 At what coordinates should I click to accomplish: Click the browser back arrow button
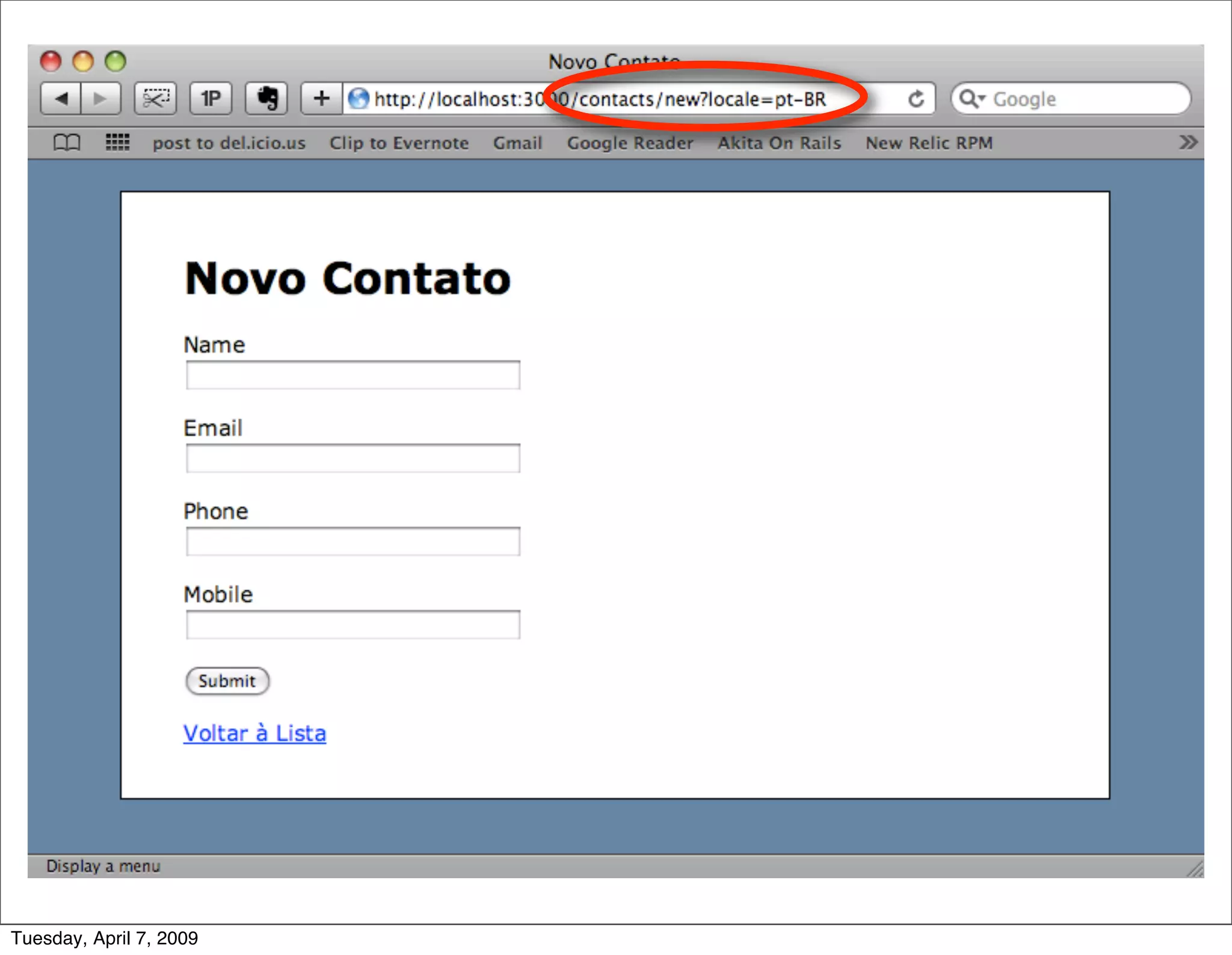point(61,98)
